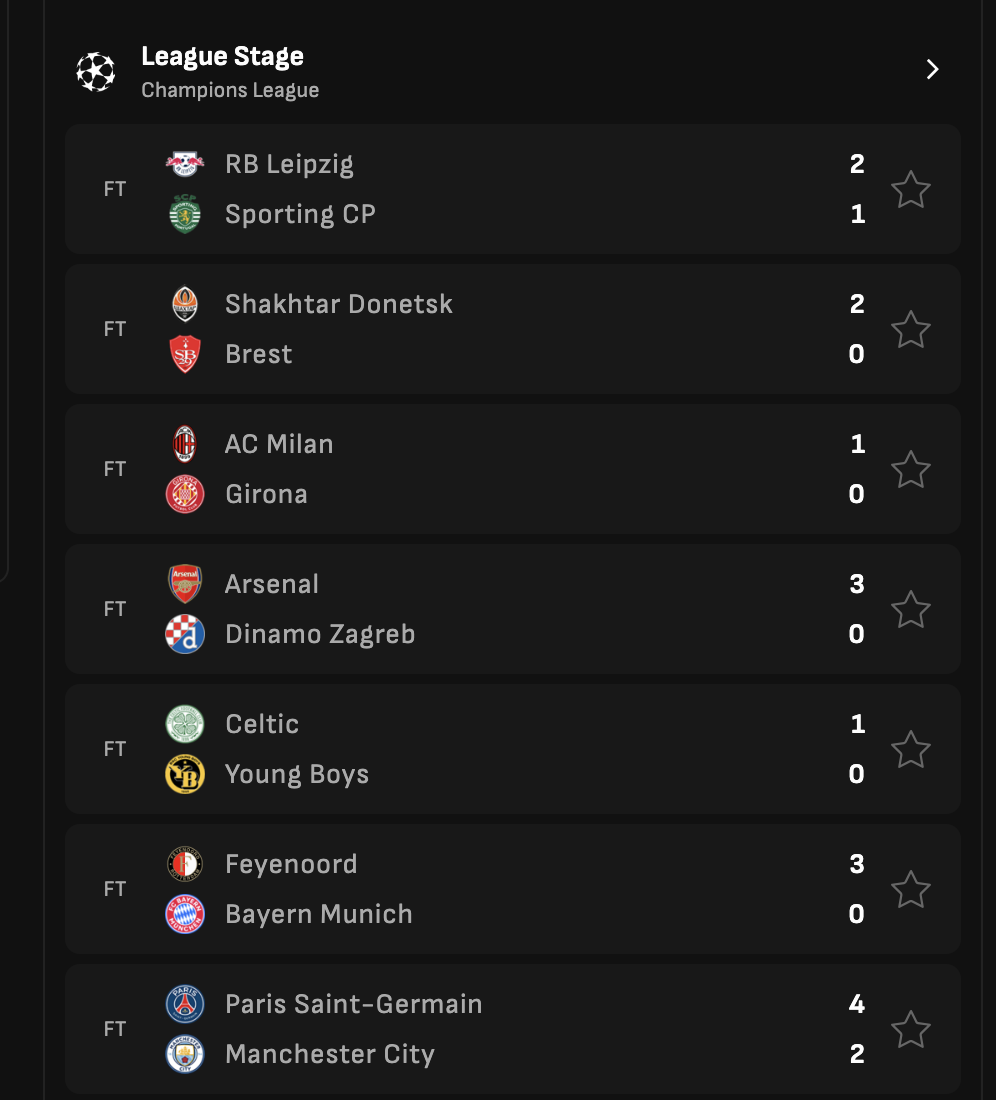Star the Feyenoord vs Bayern Munich match
The image size is (996, 1100).
[x=910, y=890]
